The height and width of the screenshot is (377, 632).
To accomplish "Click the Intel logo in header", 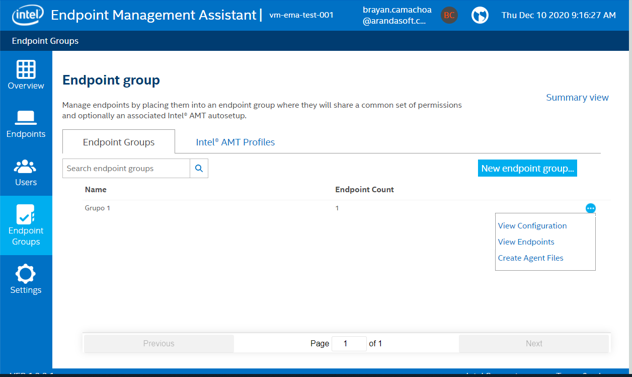I will (27, 15).
